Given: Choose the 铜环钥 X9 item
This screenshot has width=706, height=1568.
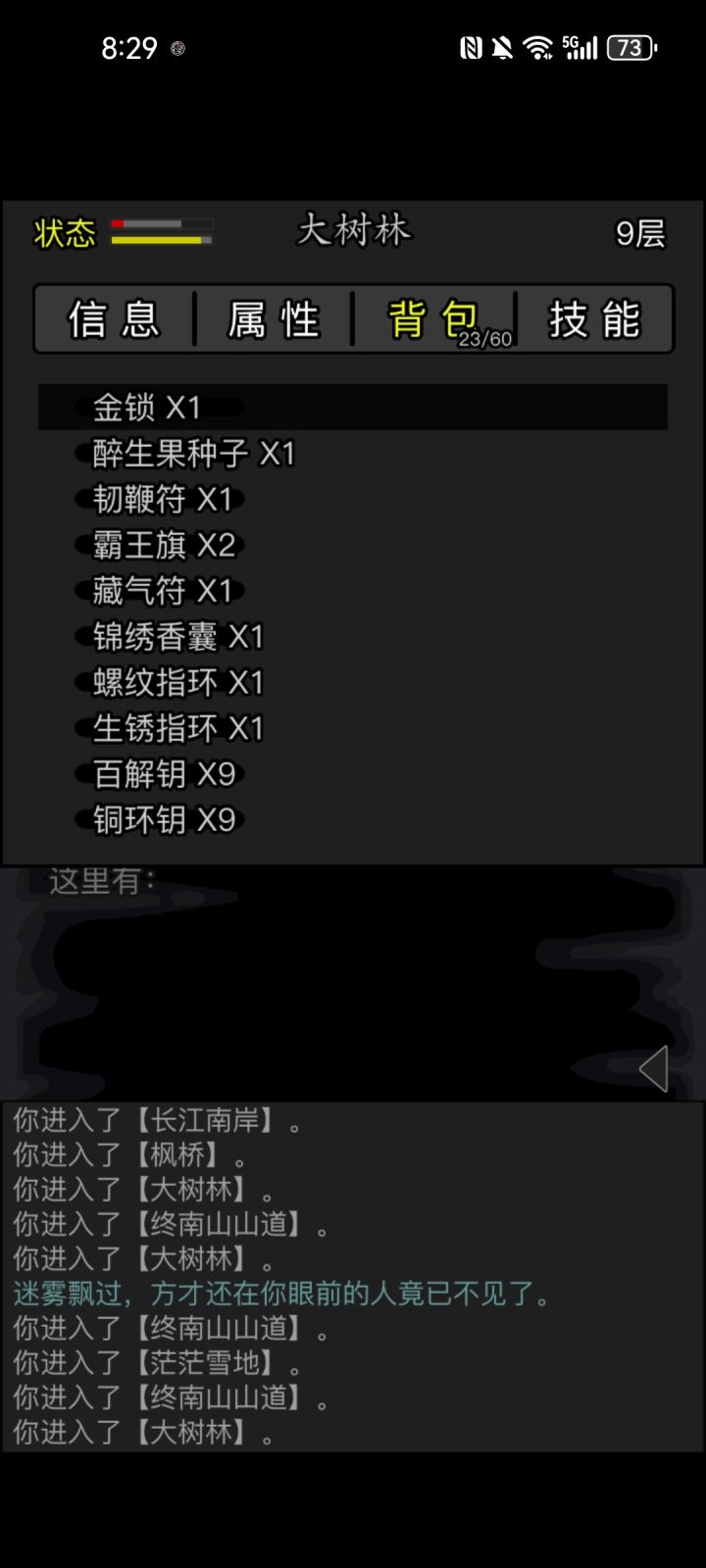Looking at the screenshot, I should pos(353,819).
